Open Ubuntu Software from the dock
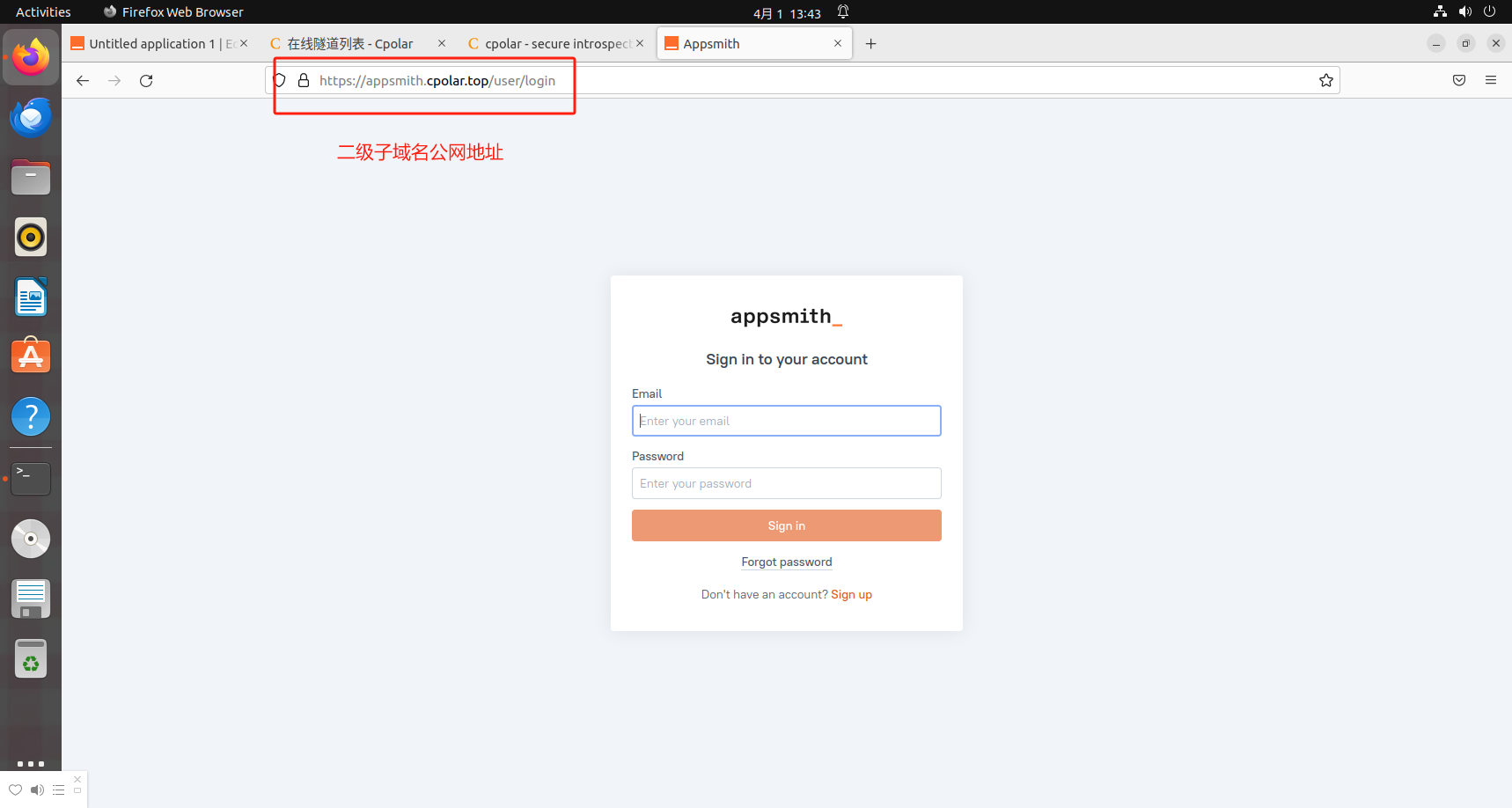The width and height of the screenshot is (1512, 808). pyautogui.click(x=31, y=356)
